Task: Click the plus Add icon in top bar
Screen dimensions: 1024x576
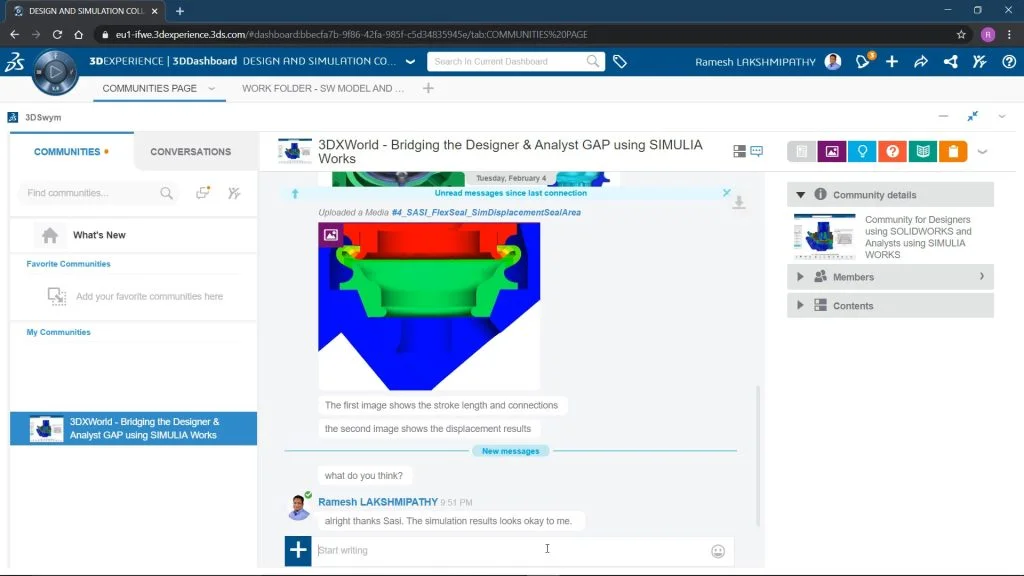Action: (891, 61)
